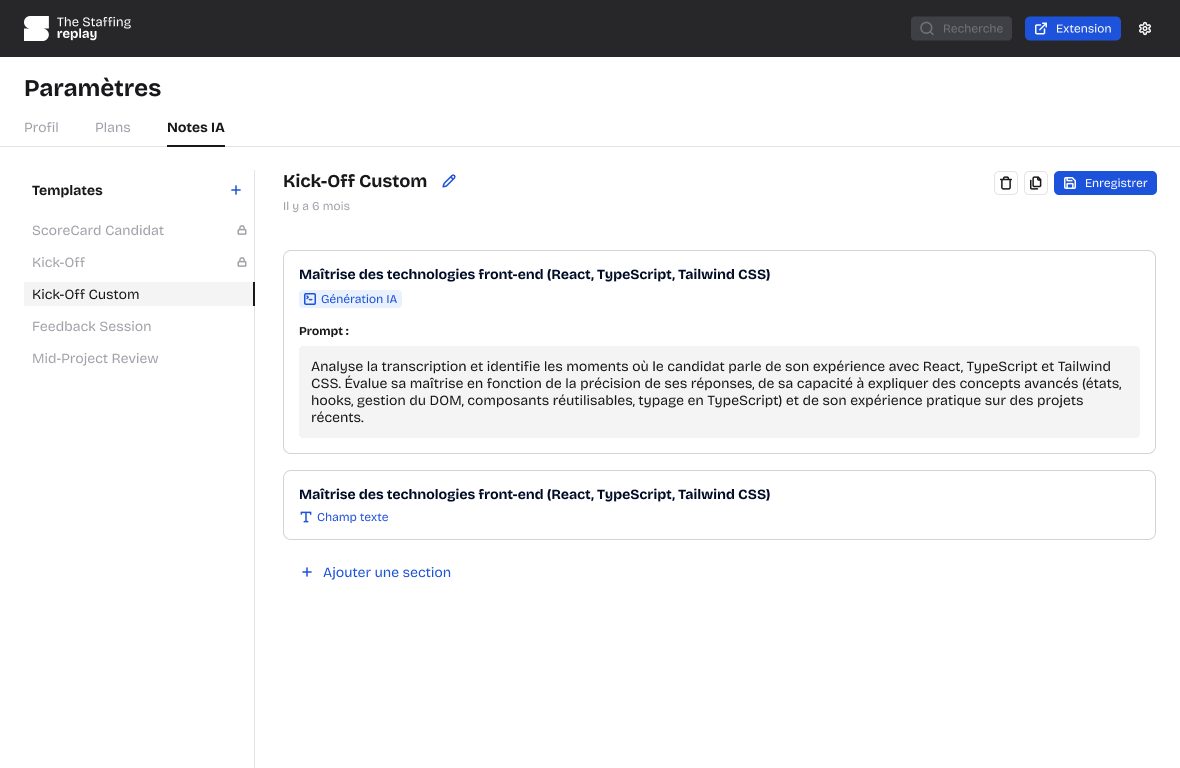The height and width of the screenshot is (768, 1180).
Task: Open settings via the gear icon
Action: [1145, 29]
